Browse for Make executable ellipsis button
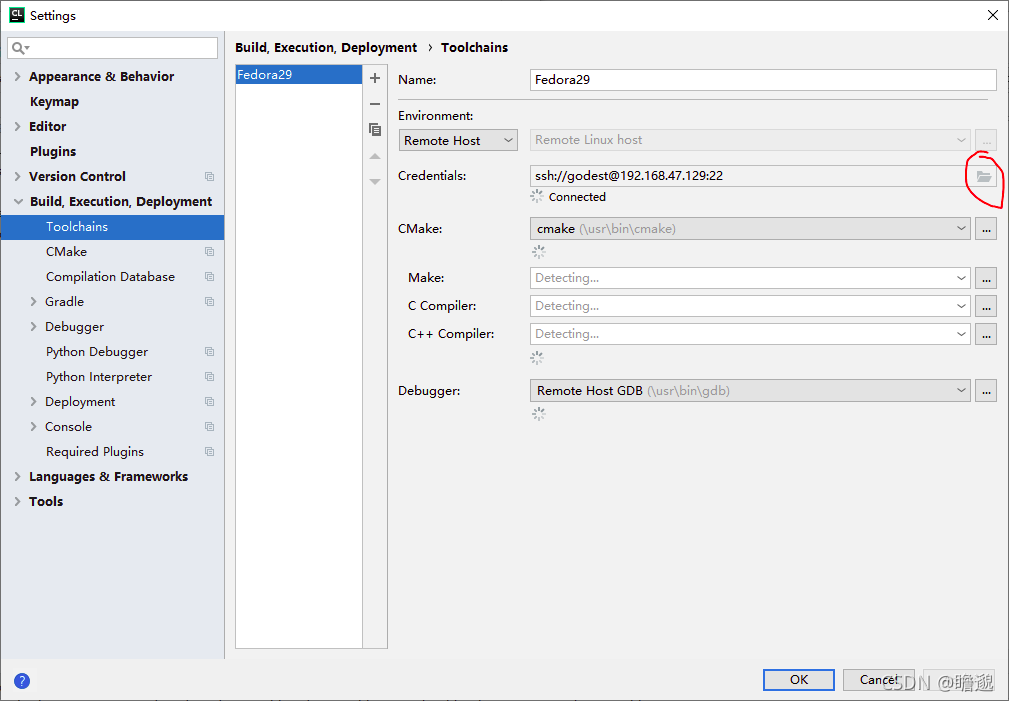This screenshot has height=701, width=1009. pos(986,278)
